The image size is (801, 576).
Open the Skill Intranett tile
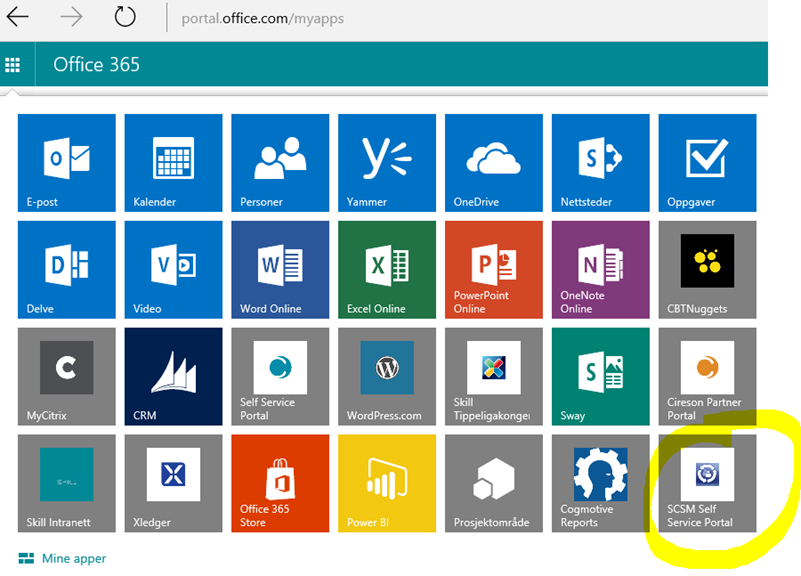pyautogui.click(x=67, y=483)
